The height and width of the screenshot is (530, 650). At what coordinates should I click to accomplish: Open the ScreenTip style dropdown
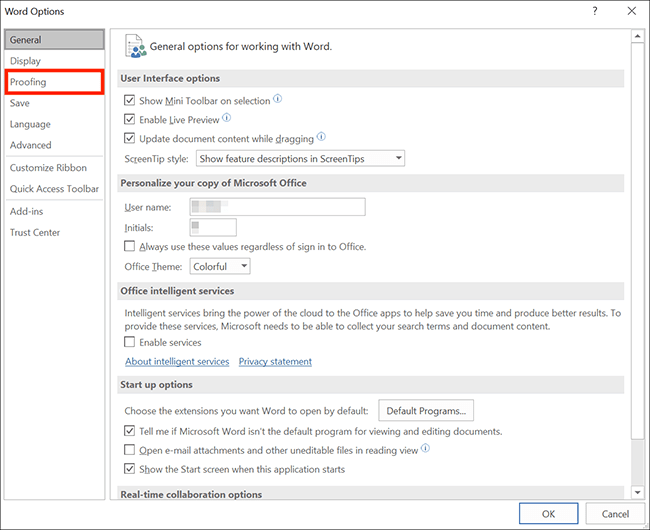coord(300,158)
